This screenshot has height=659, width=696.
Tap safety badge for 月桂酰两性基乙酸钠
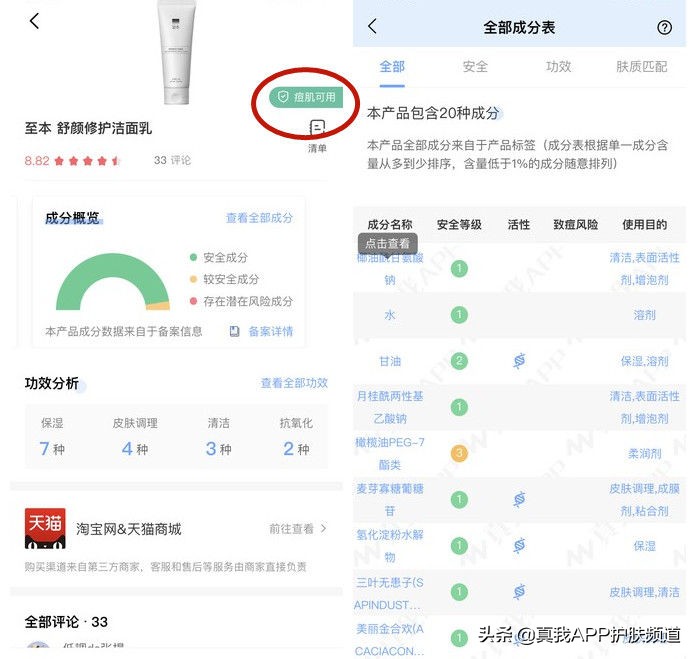(459, 407)
